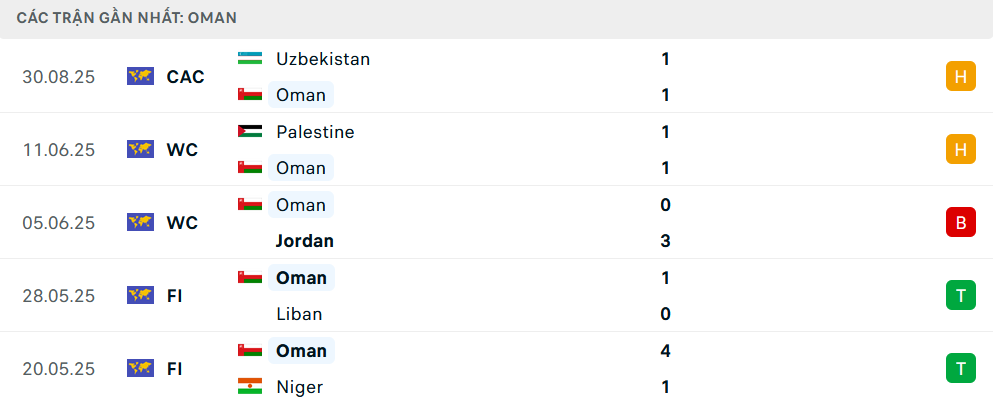Click Oman flag in the Jordan match
Screen dimensions: 993x401
[250, 205]
